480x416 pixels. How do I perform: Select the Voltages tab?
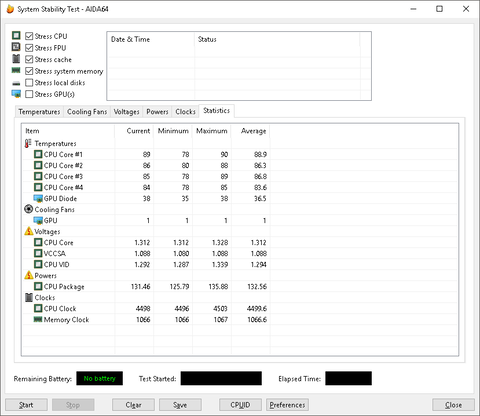(x=126, y=112)
